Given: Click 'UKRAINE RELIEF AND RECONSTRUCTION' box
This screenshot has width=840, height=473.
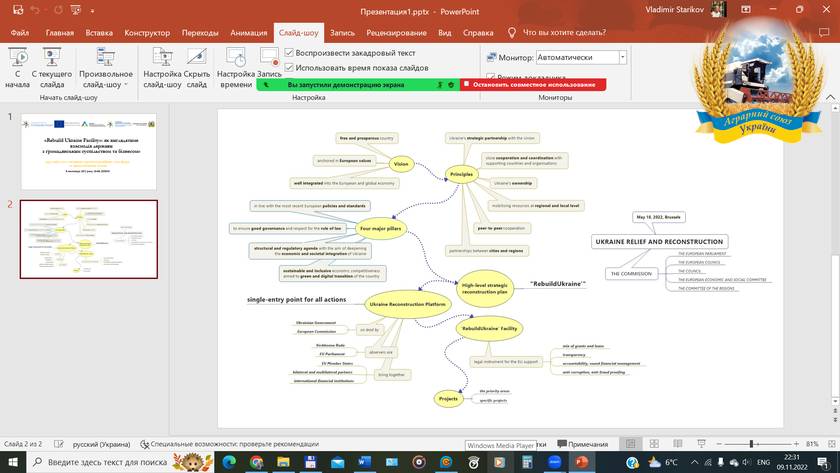Looking at the screenshot, I should click(659, 242).
